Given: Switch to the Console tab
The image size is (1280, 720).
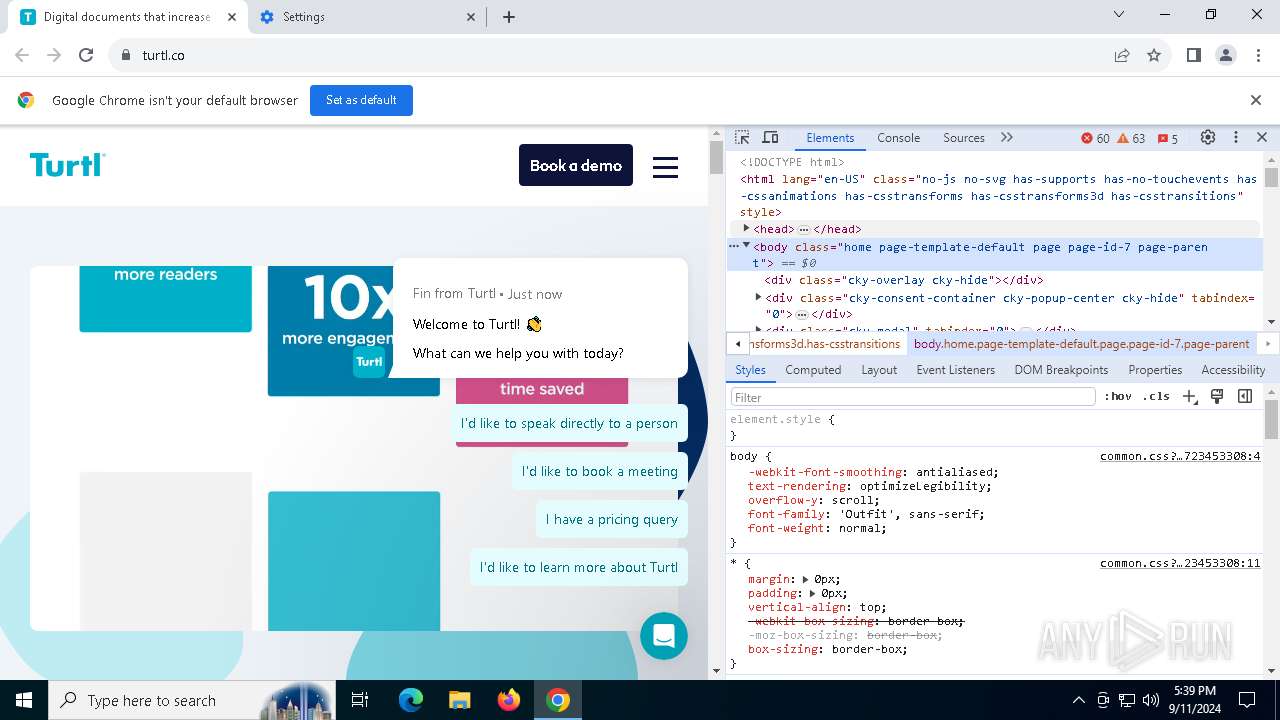Looking at the screenshot, I should click(898, 138).
